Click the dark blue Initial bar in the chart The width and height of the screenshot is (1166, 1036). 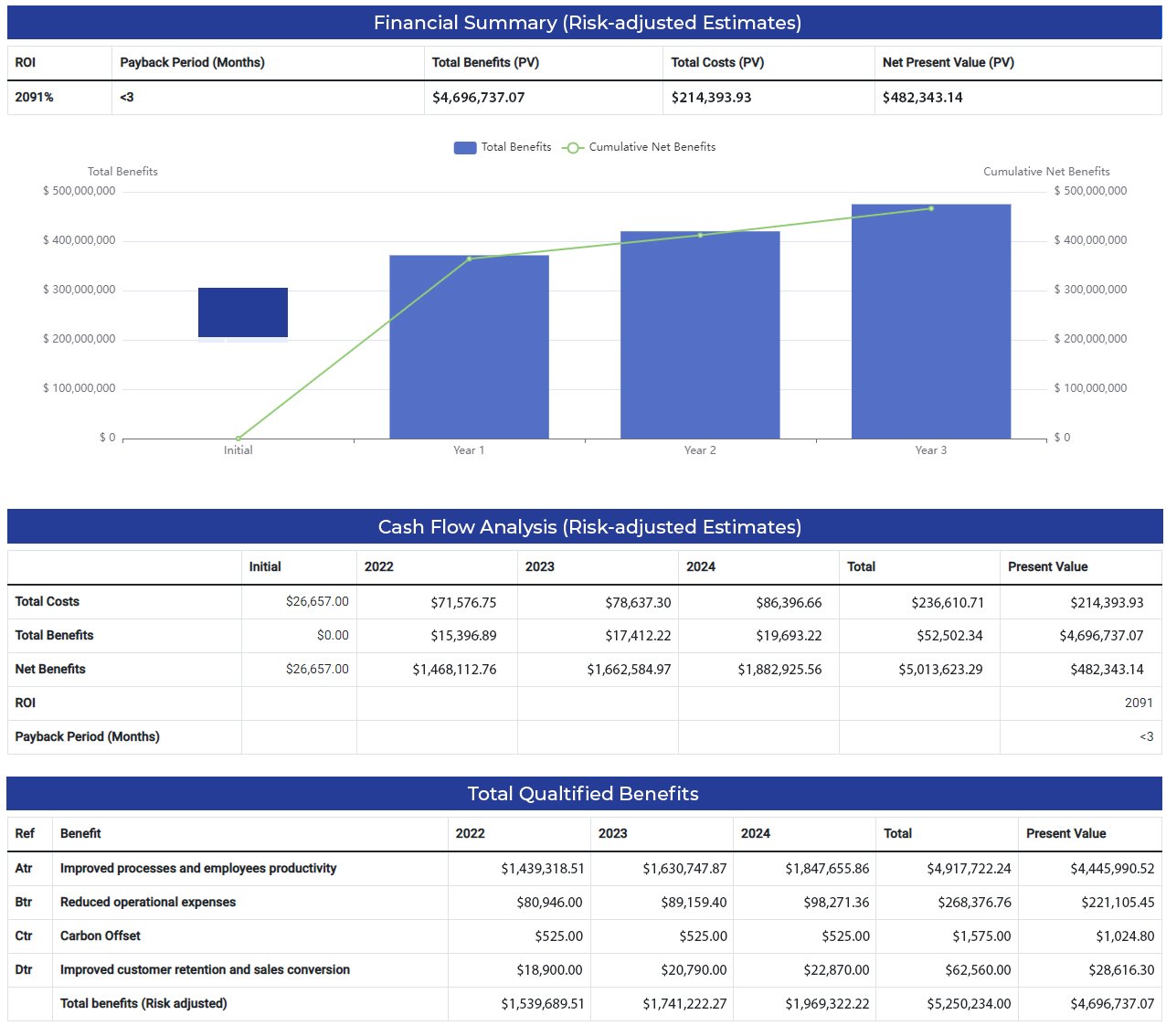point(243,312)
